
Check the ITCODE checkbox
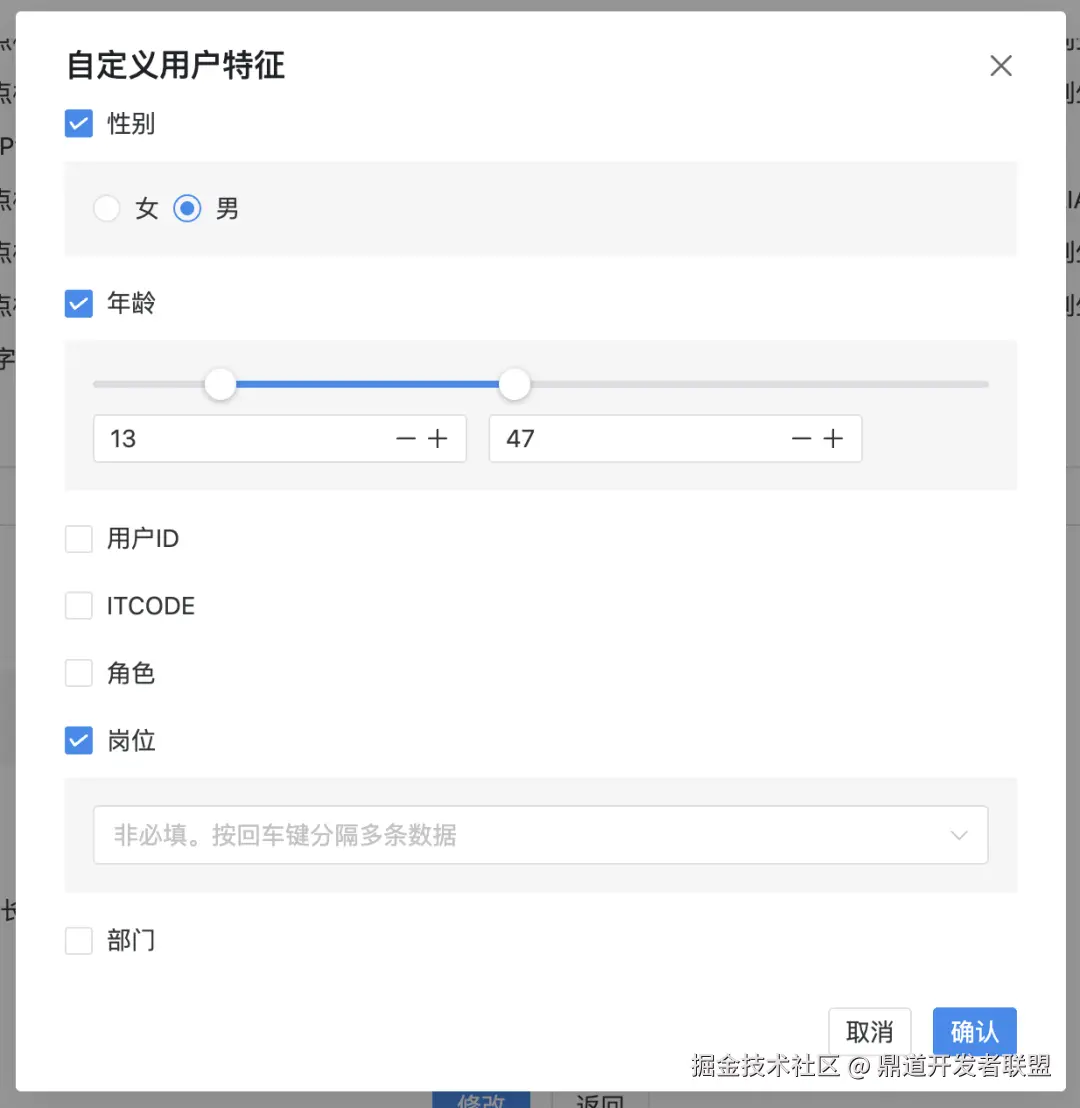click(78, 605)
